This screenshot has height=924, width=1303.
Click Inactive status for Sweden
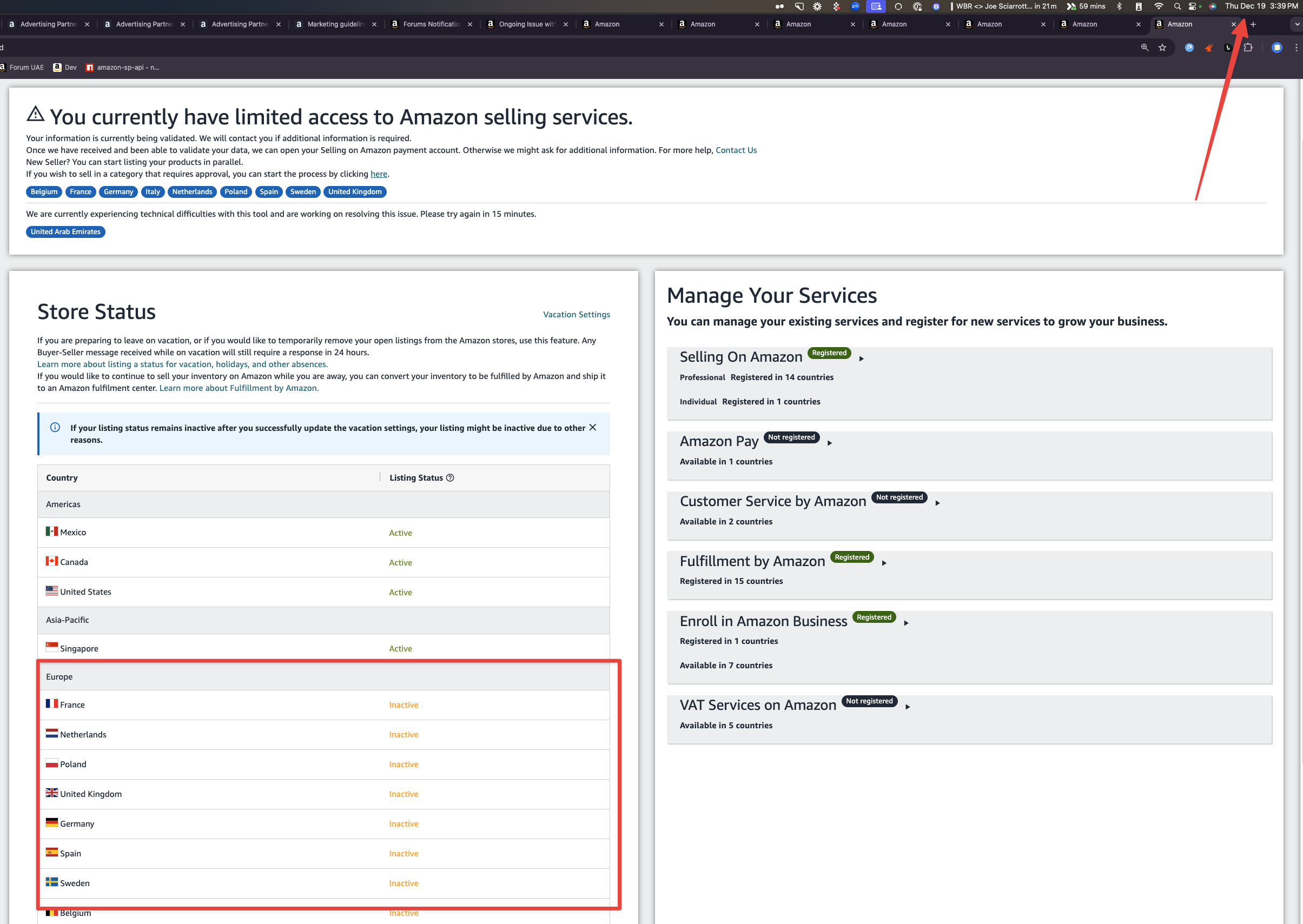click(404, 883)
